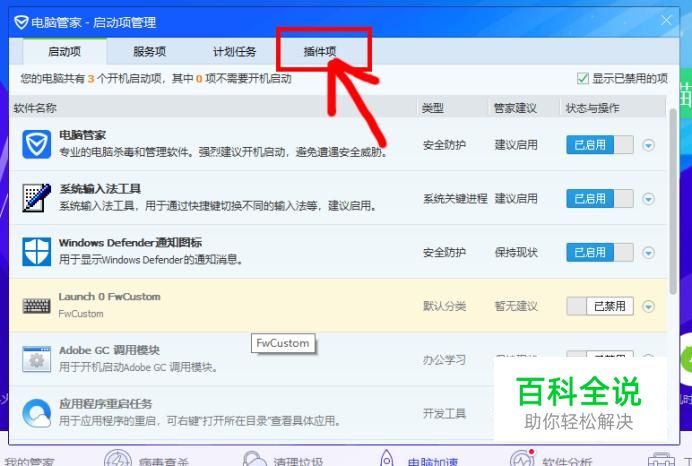Switch to the 计划任务 tab
The image size is (692, 466).
click(234, 52)
